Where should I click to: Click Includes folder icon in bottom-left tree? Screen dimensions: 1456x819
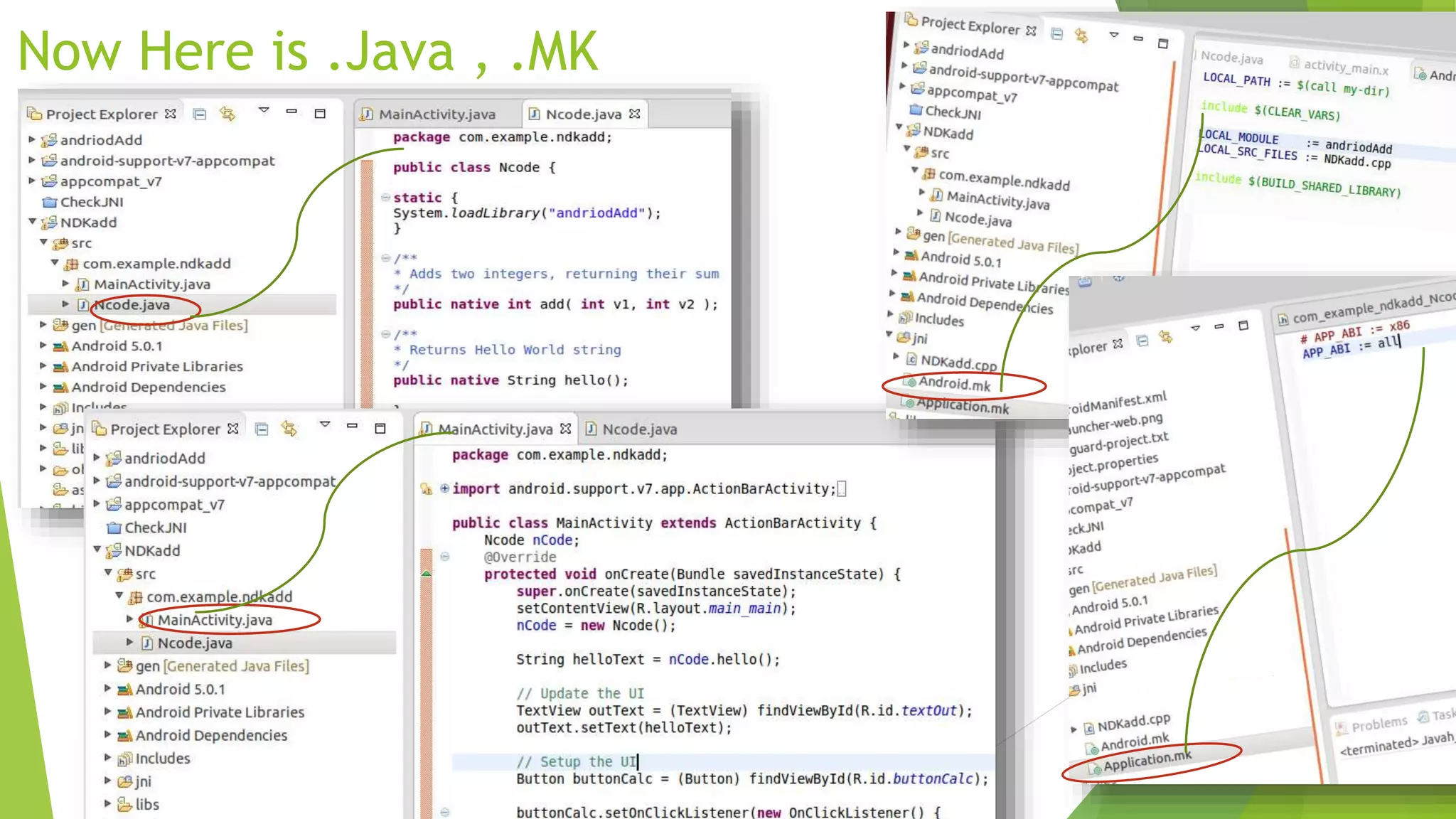(125, 759)
